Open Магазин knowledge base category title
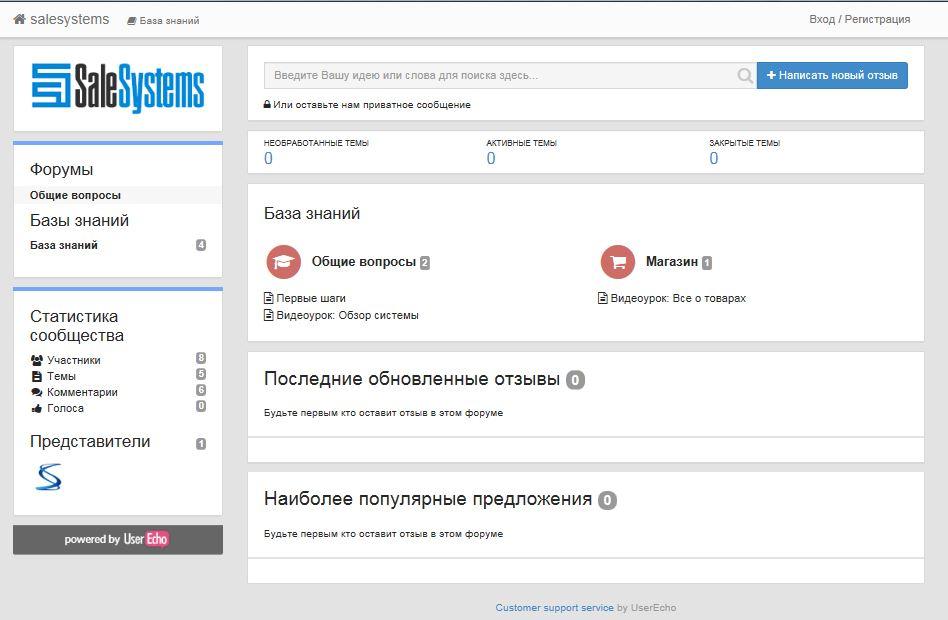The height and width of the screenshot is (620, 948). point(672,262)
